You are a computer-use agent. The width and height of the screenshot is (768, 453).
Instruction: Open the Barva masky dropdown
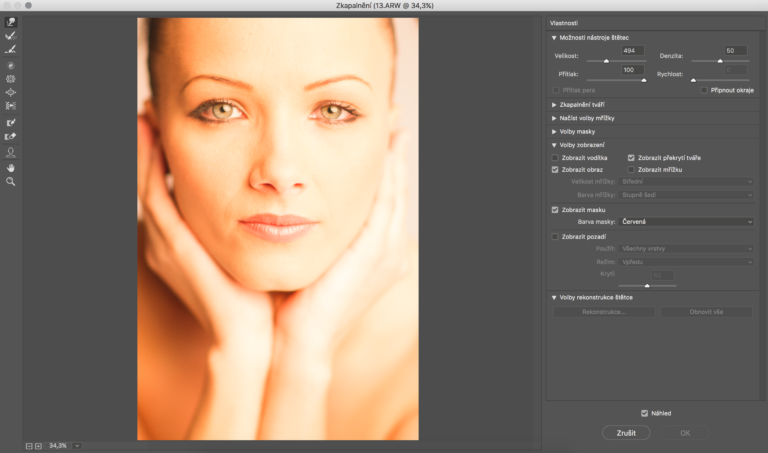(x=686, y=222)
